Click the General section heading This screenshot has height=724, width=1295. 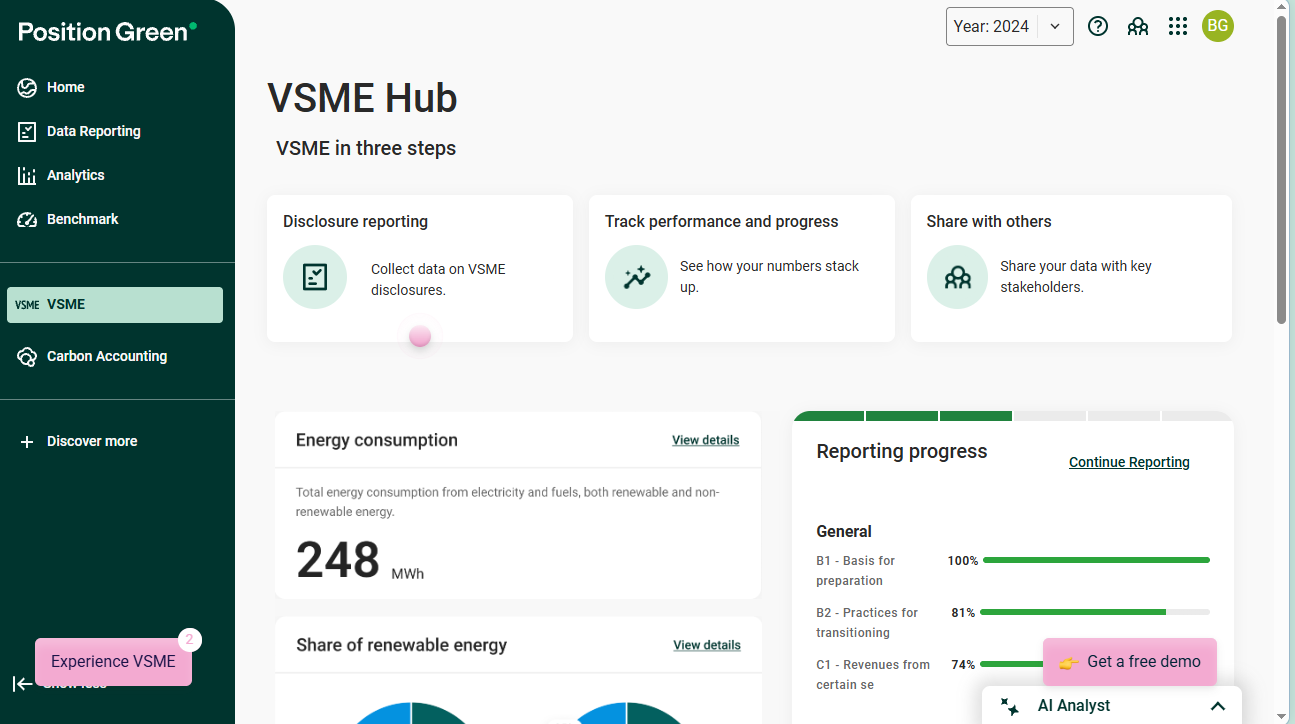(844, 532)
